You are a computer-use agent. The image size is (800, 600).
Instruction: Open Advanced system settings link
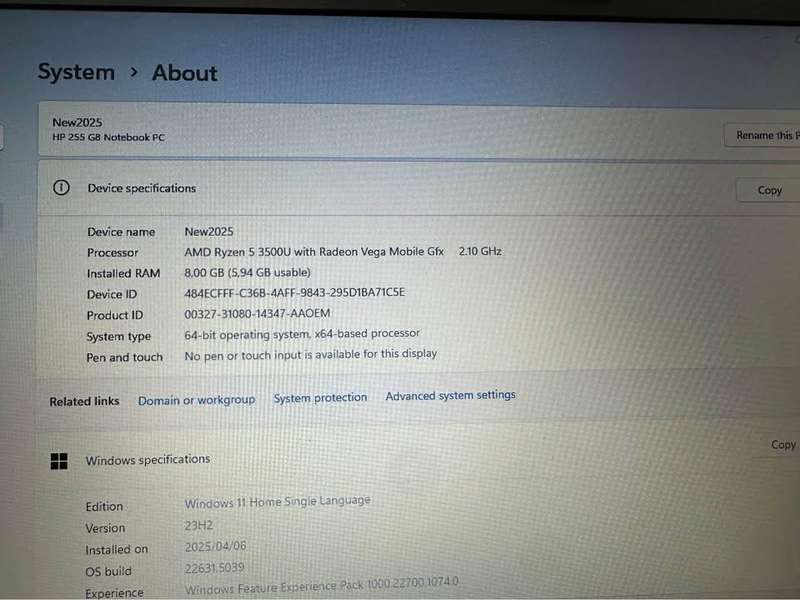click(x=450, y=395)
